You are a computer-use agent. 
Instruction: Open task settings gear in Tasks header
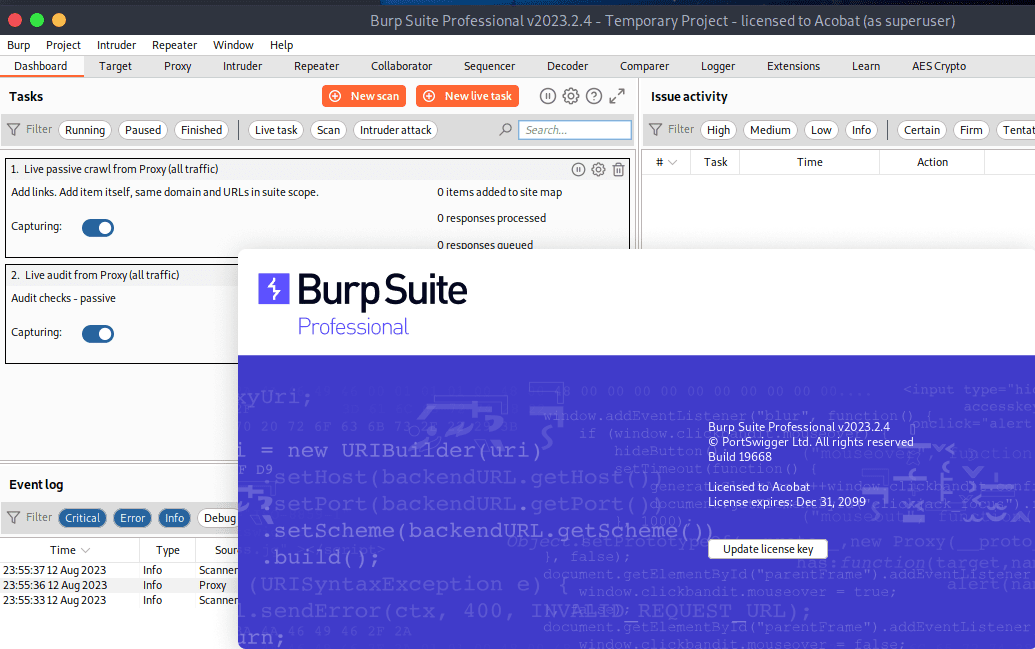[571, 96]
